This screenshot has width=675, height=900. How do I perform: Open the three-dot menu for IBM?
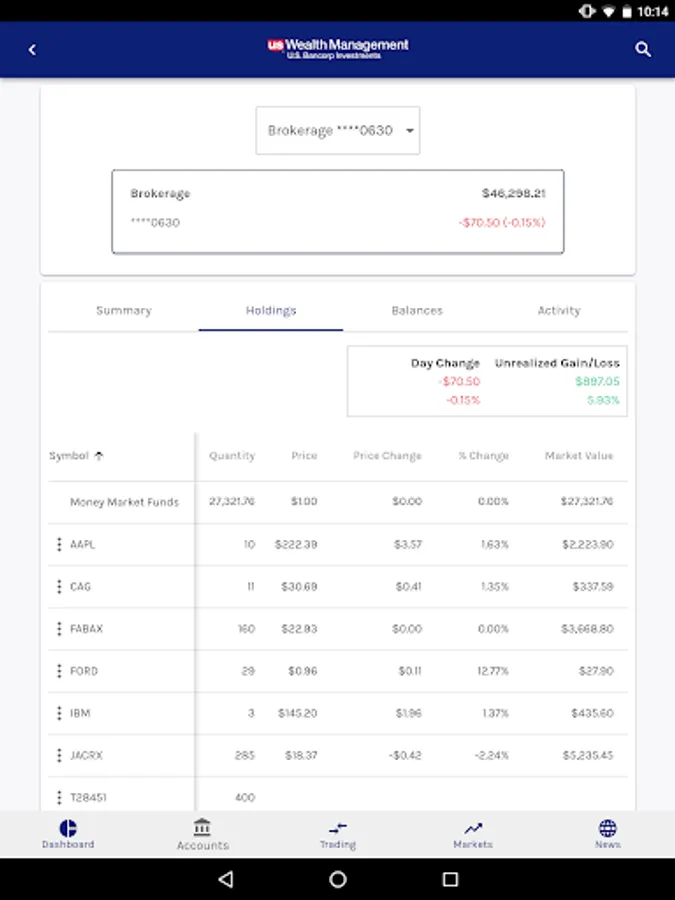click(x=59, y=713)
